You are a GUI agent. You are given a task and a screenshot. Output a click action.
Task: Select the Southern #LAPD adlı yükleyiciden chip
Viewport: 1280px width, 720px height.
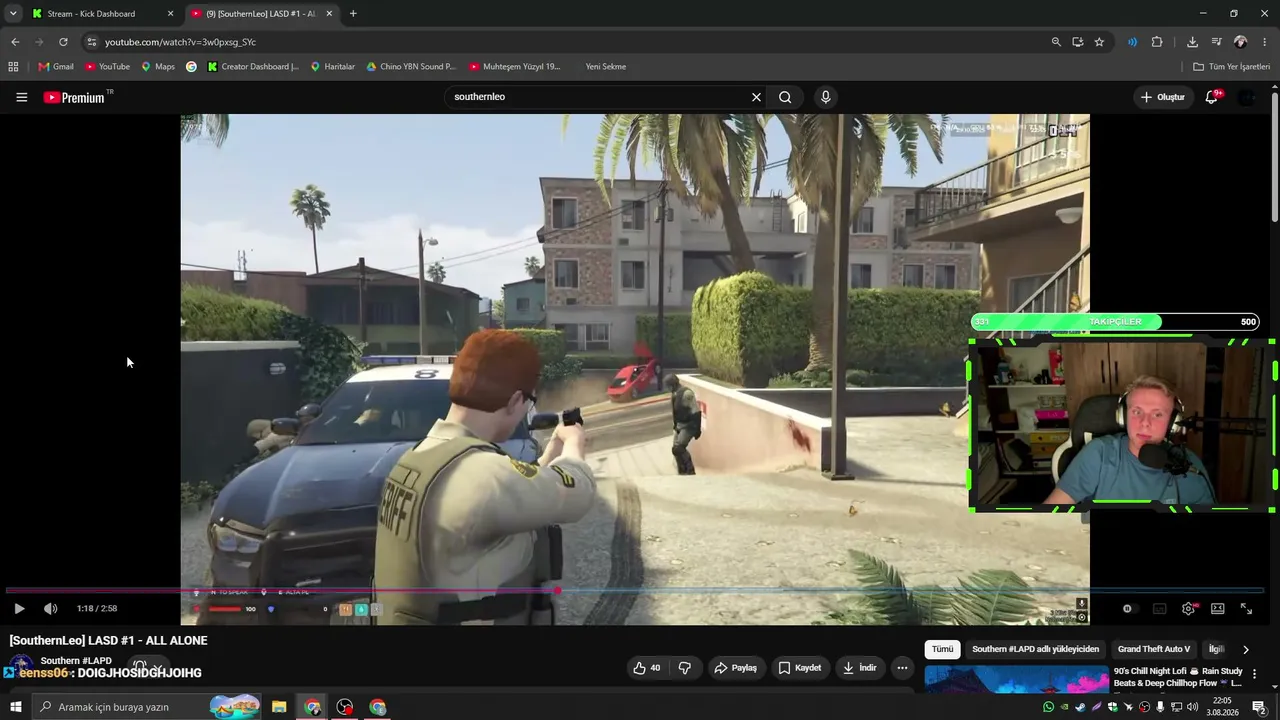(1036, 649)
